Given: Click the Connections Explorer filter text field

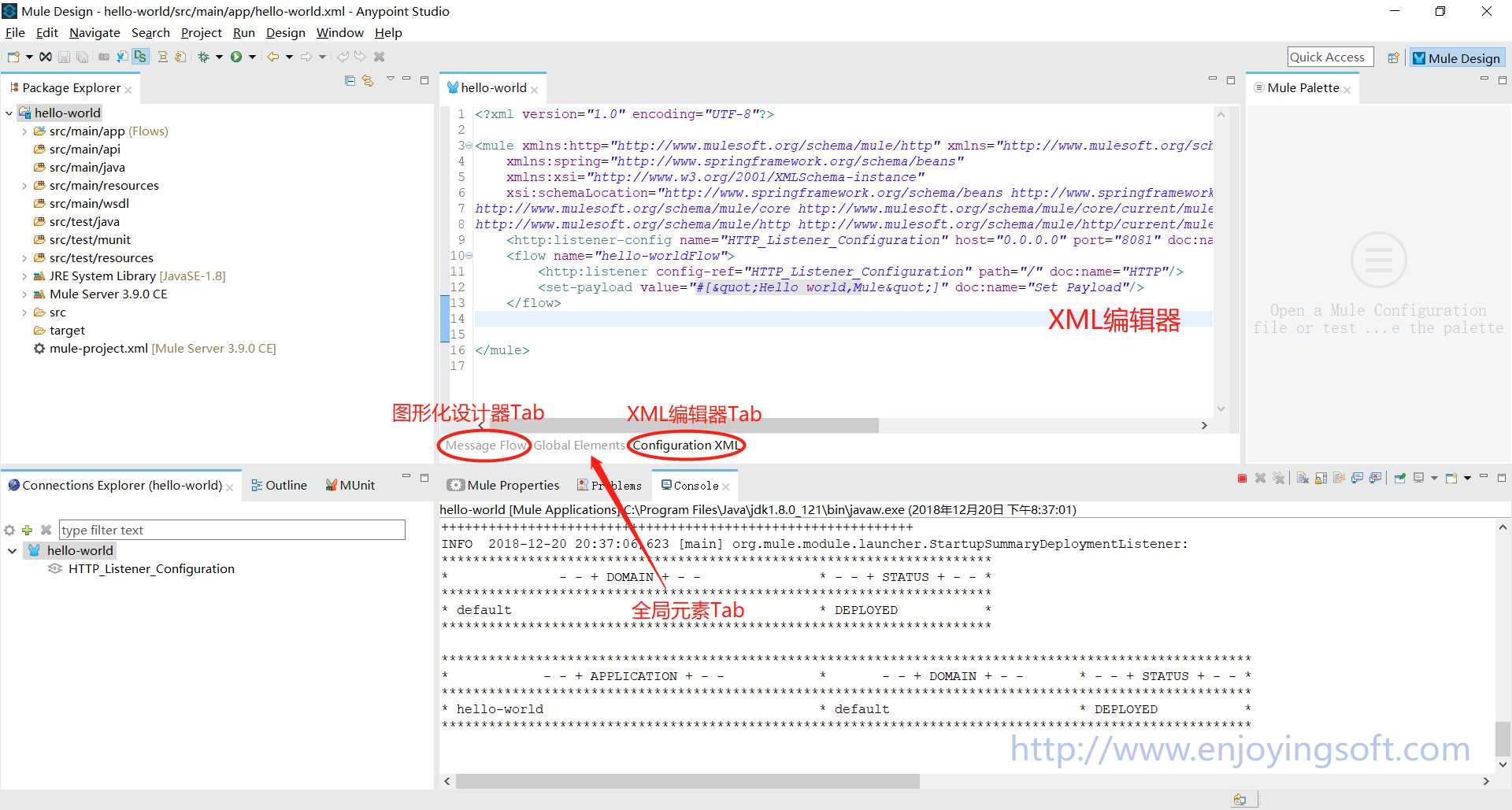Looking at the screenshot, I should pyautogui.click(x=232, y=530).
